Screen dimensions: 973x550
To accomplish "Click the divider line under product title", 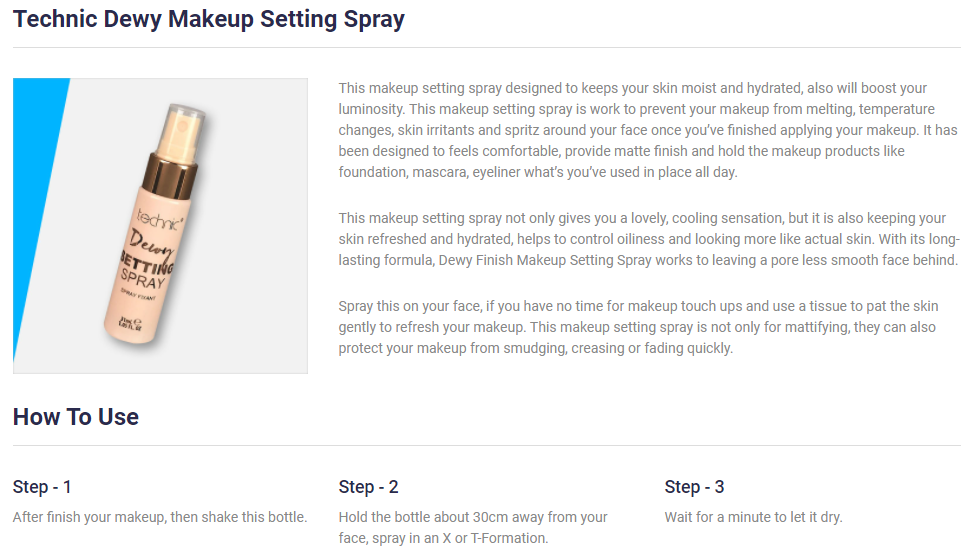I will tap(486, 47).
